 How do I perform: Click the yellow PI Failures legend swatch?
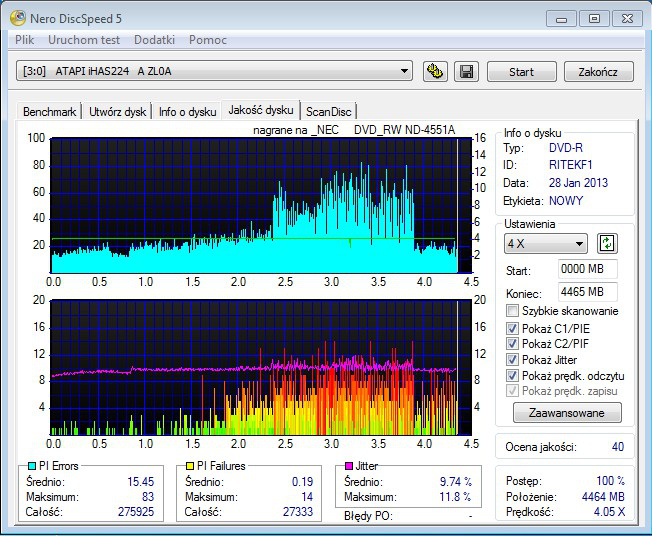(190, 466)
